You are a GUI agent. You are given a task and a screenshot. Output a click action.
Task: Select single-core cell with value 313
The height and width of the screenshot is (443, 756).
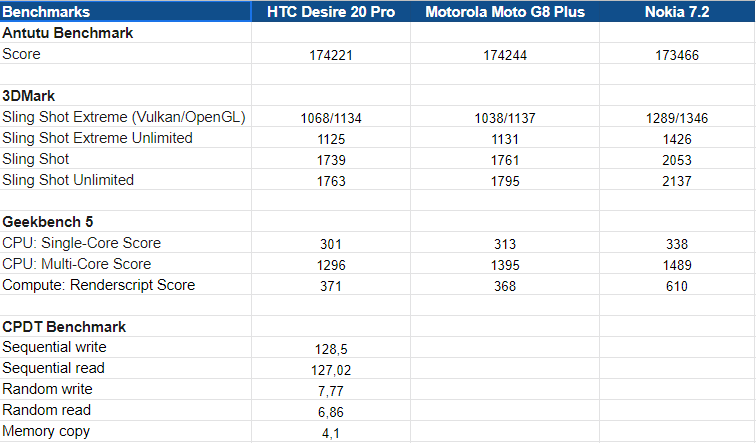[505, 243]
